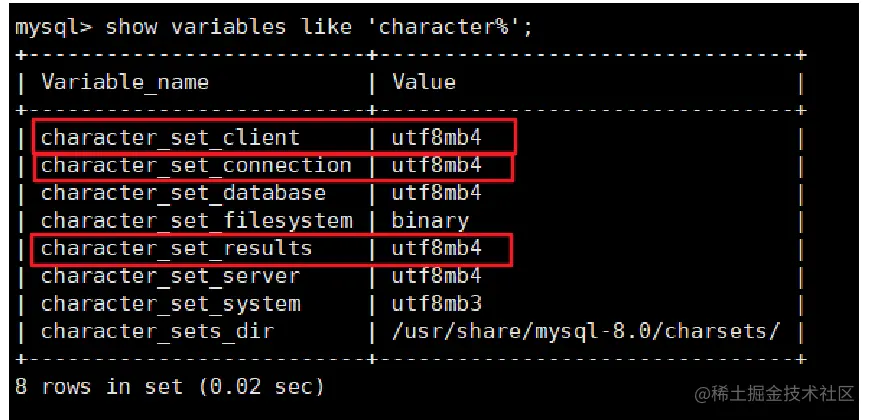This screenshot has height=420, width=871.
Task: Click the 稀土掘金技术社区 watermark
Action: (774, 394)
